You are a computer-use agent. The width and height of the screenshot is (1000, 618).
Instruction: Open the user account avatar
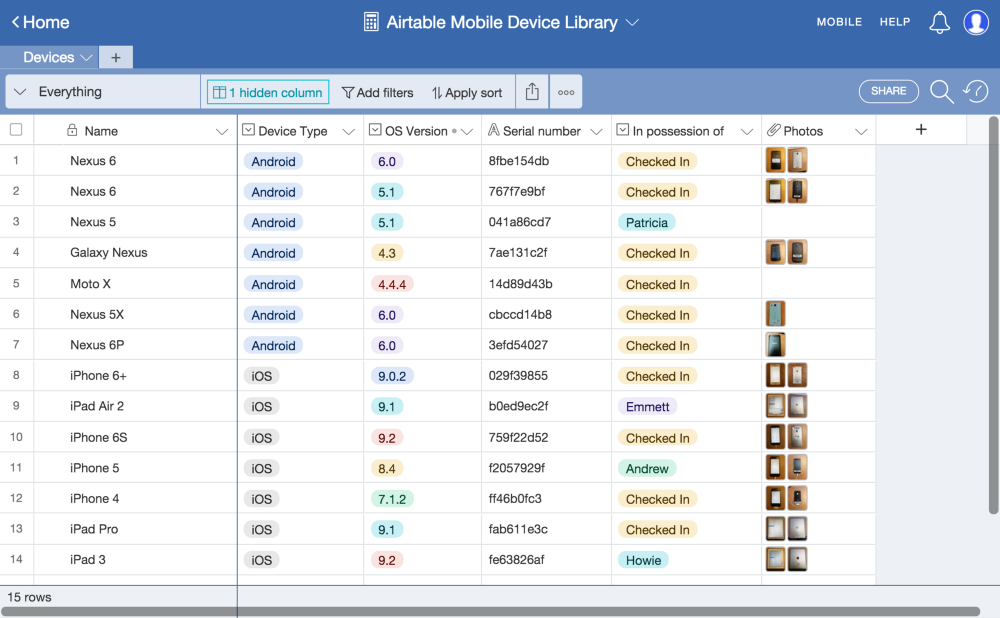click(976, 22)
